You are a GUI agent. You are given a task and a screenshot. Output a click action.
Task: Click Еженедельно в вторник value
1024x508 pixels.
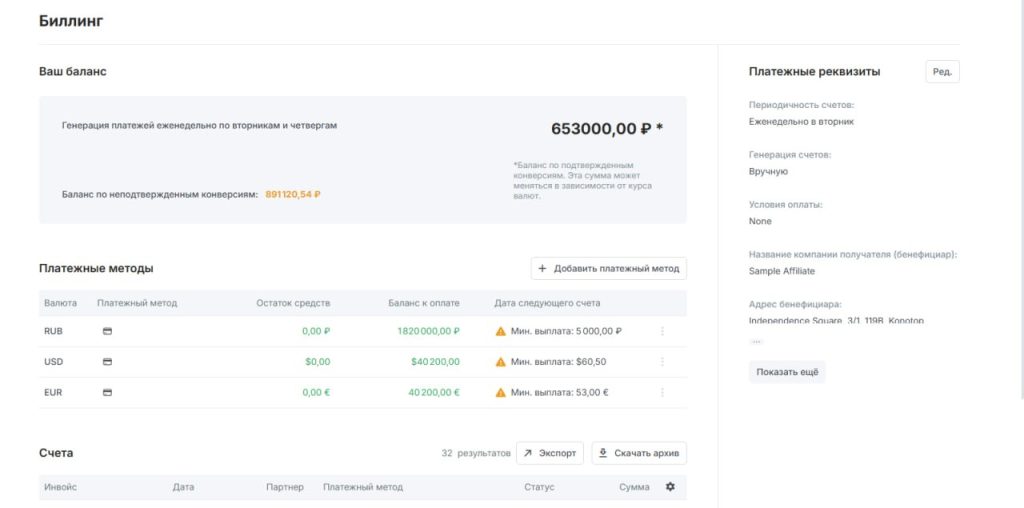click(801, 121)
